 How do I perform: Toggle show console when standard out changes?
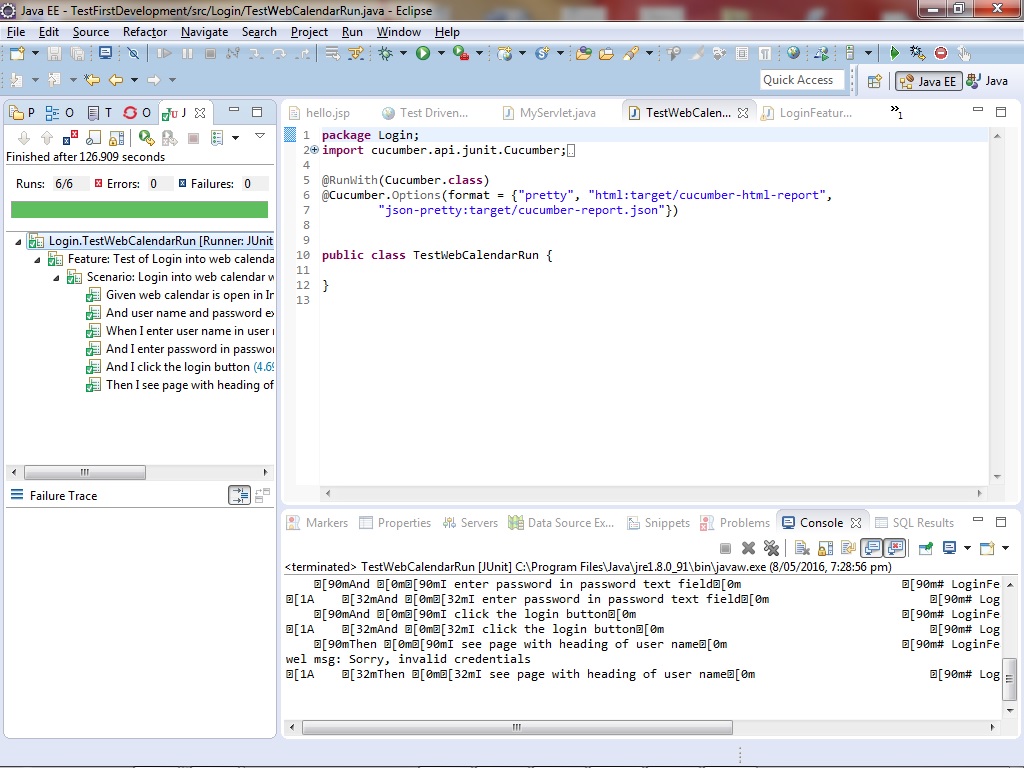[x=871, y=548]
